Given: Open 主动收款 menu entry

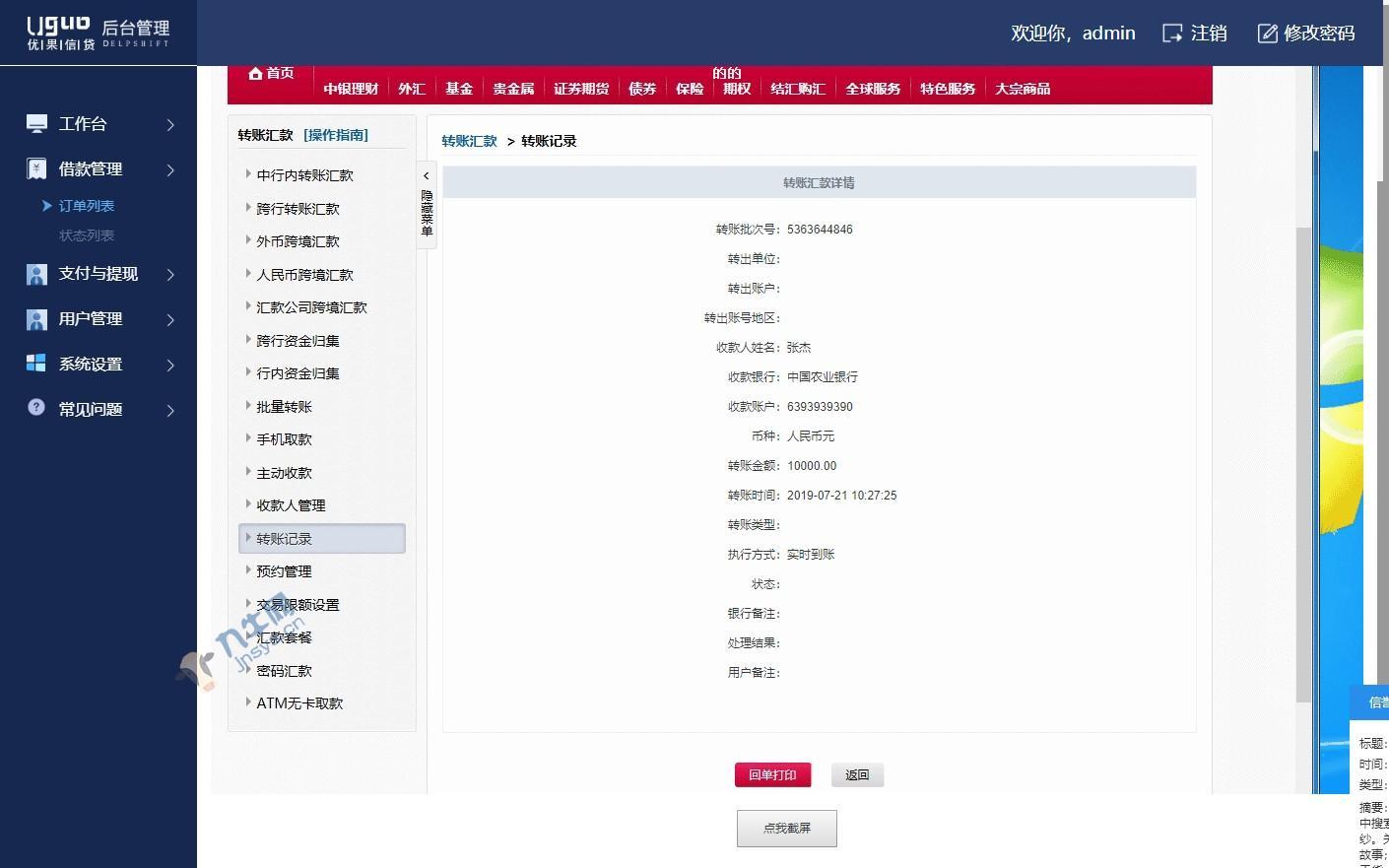Looking at the screenshot, I should [x=284, y=473].
